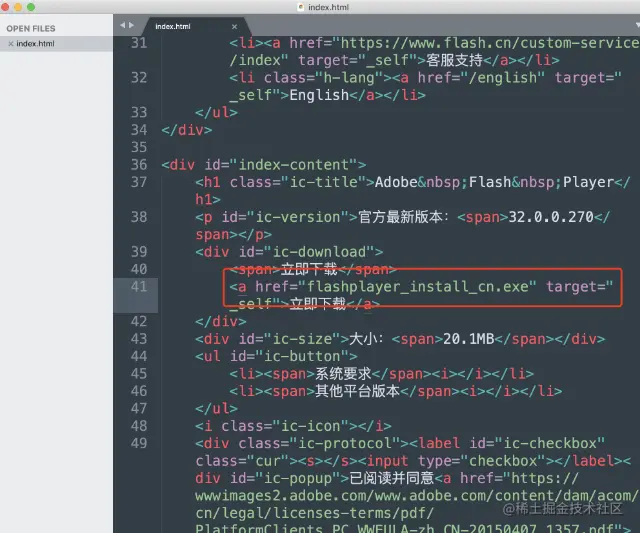Click the yellow minimize window button
Viewport: 640px width, 533px height.
18,7
